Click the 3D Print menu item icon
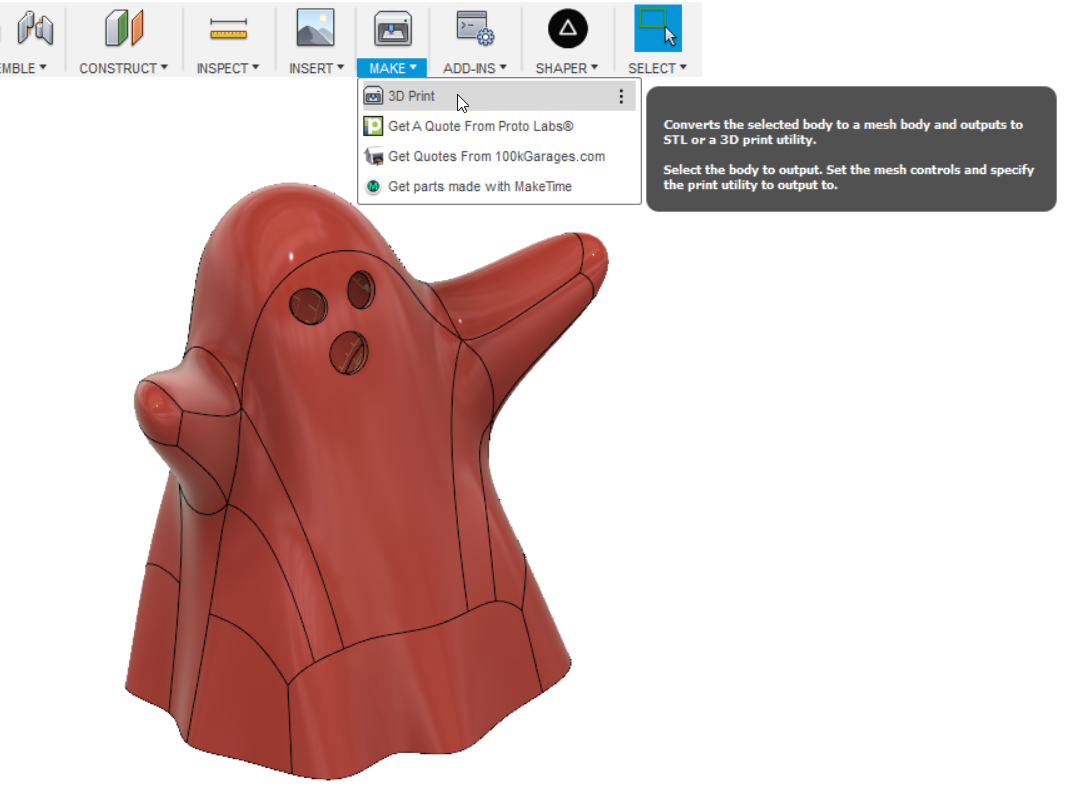This screenshot has height=810, width=1080. [373, 96]
